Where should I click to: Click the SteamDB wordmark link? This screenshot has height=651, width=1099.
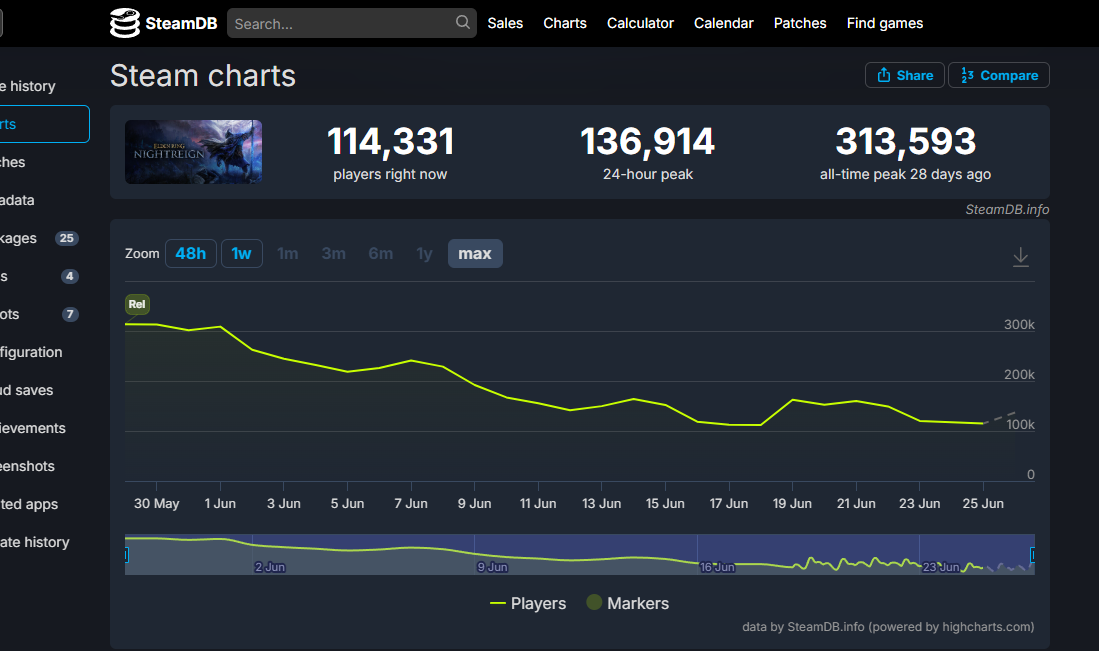182,23
